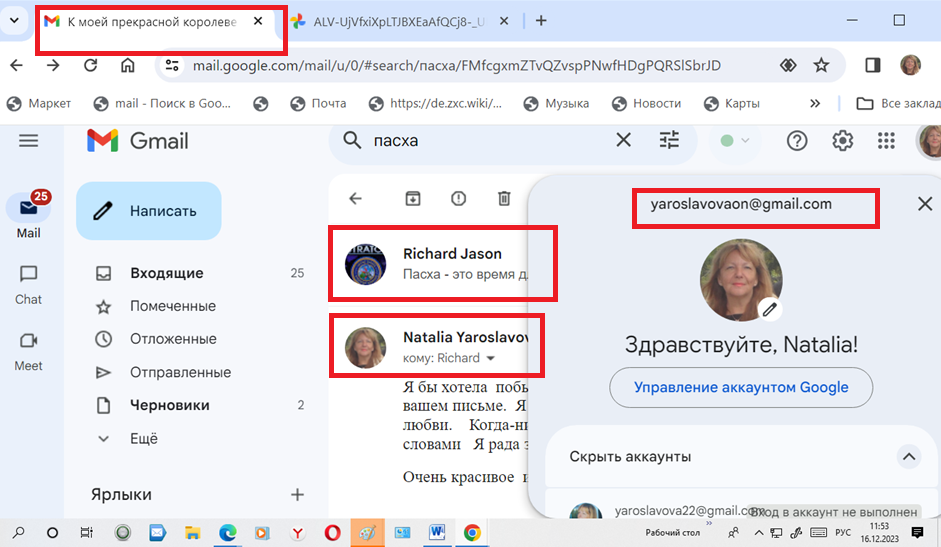Go back in browser history
Viewport: 941px width, 547px height.
pyautogui.click(x=17, y=65)
